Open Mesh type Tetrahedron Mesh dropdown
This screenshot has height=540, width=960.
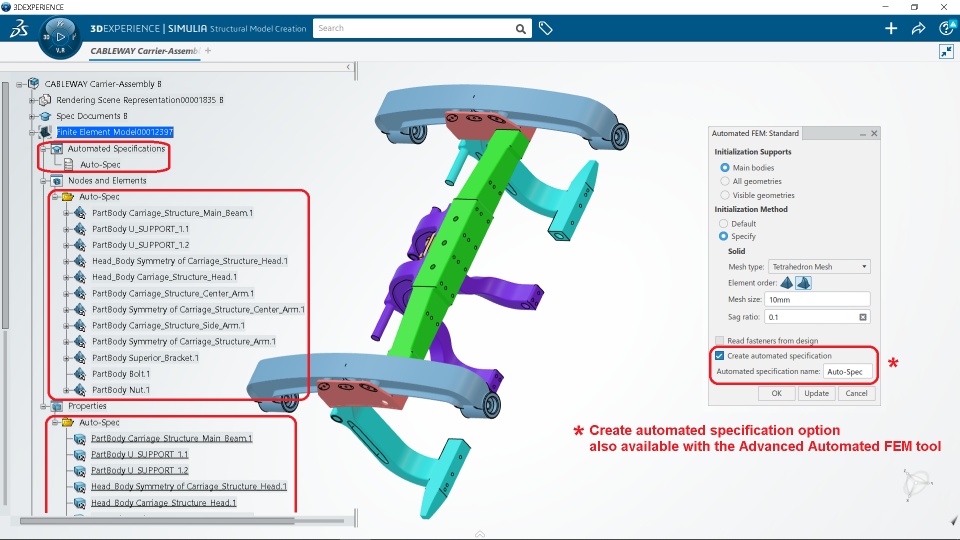[819, 267]
